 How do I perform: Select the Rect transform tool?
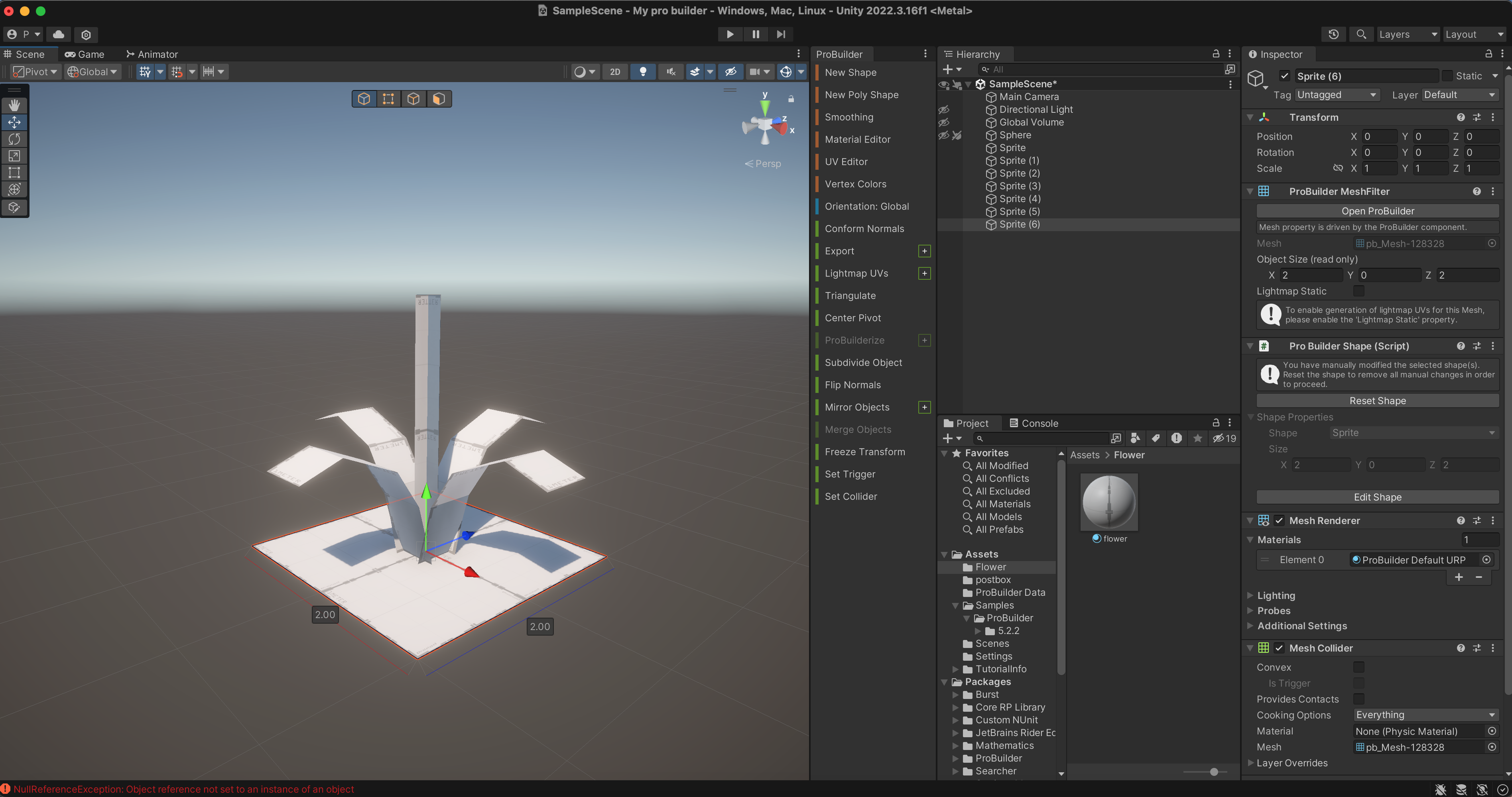click(15, 173)
